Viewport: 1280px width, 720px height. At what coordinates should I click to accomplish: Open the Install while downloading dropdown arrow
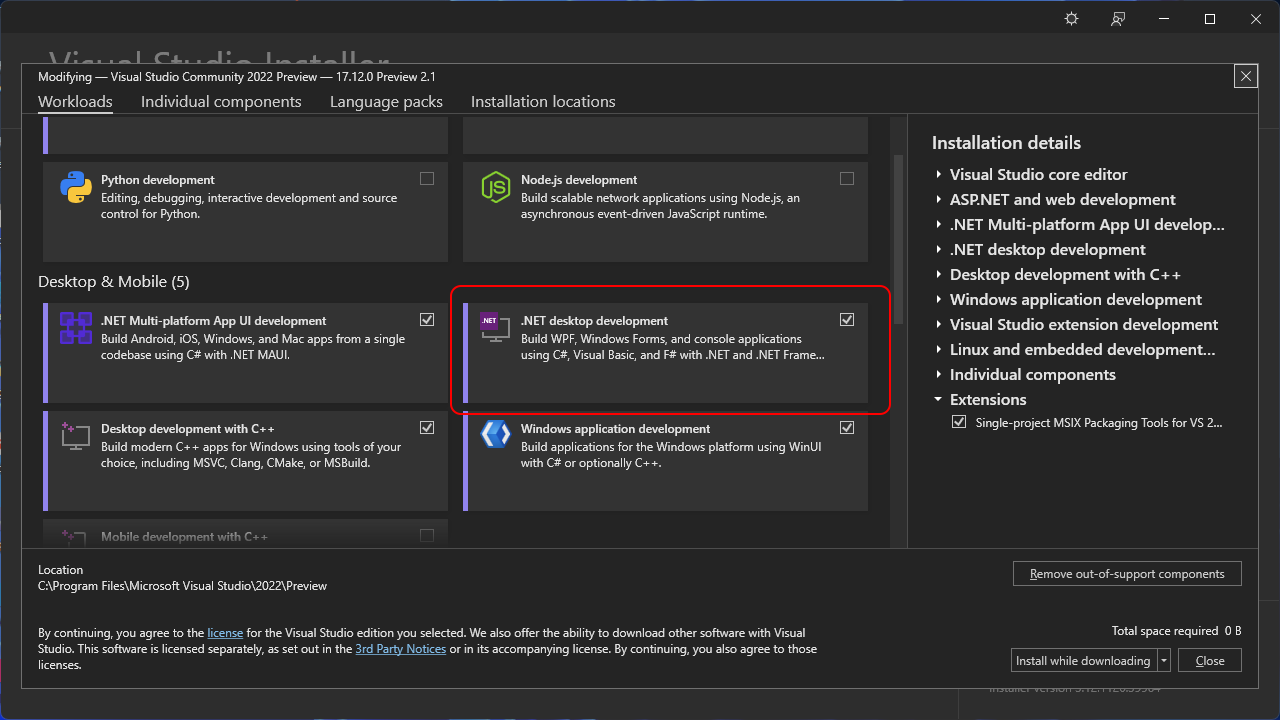[x=1164, y=661]
